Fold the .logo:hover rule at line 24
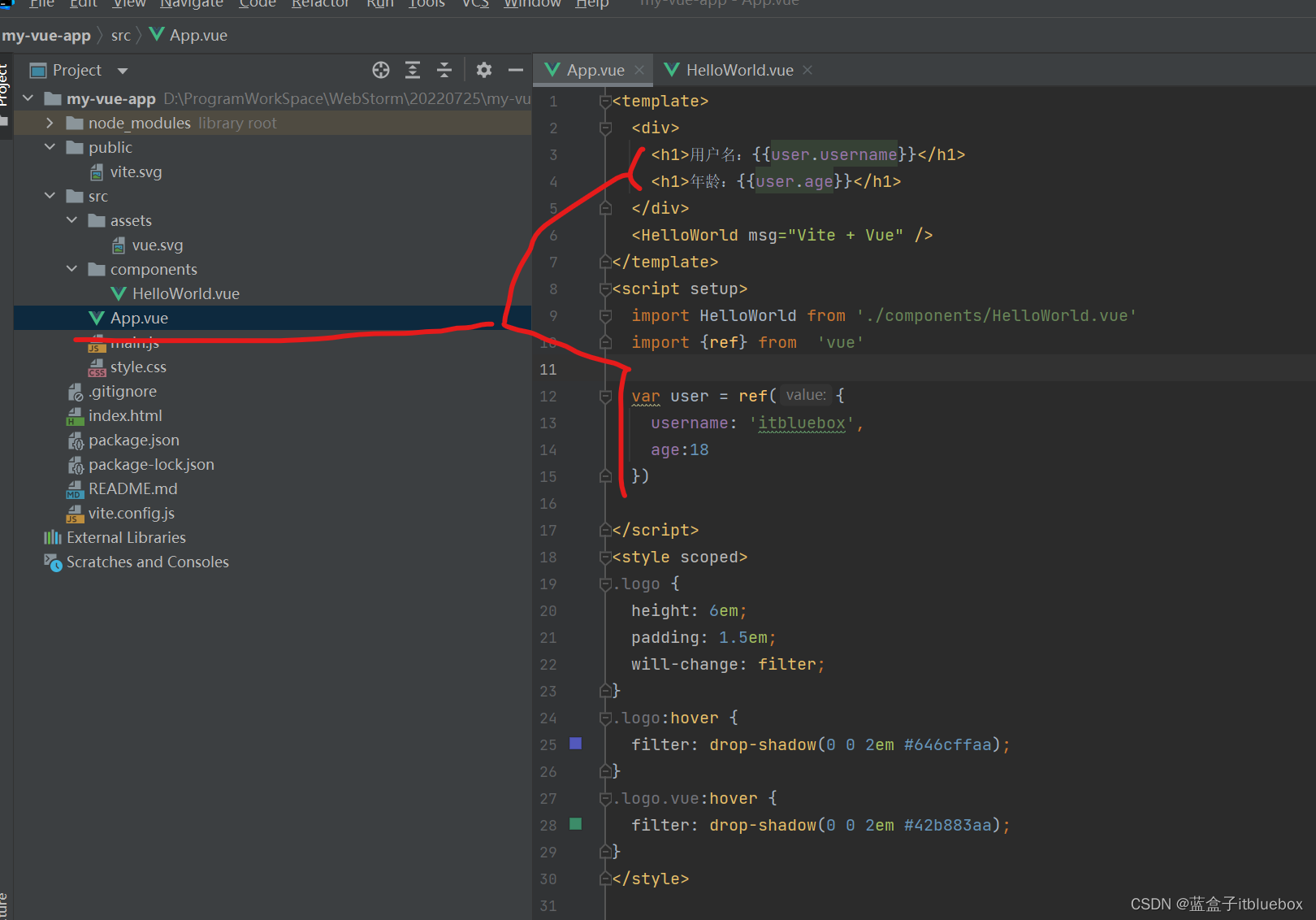Screen dimensions: 1316x920 (605, 718)
